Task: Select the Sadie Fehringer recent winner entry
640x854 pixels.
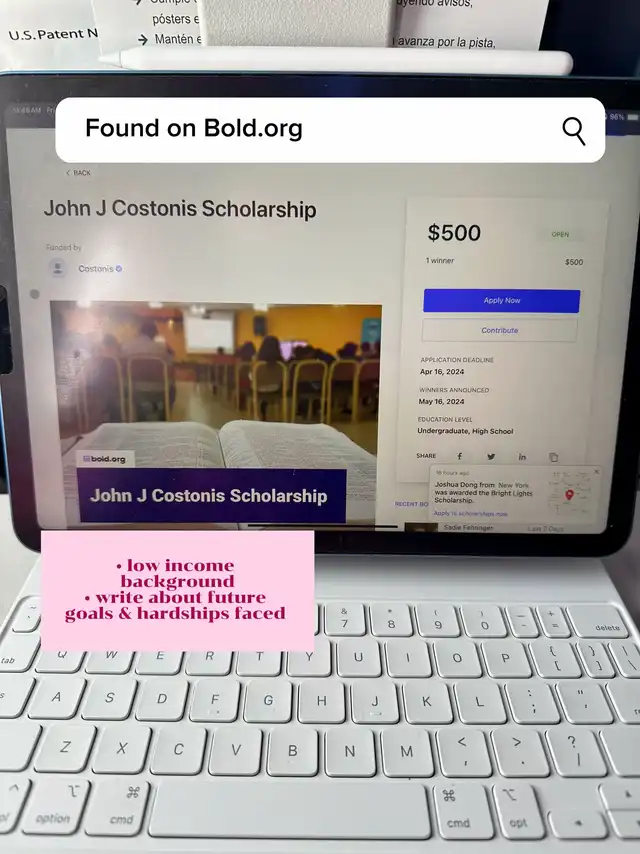Action: tap(468, 528)
